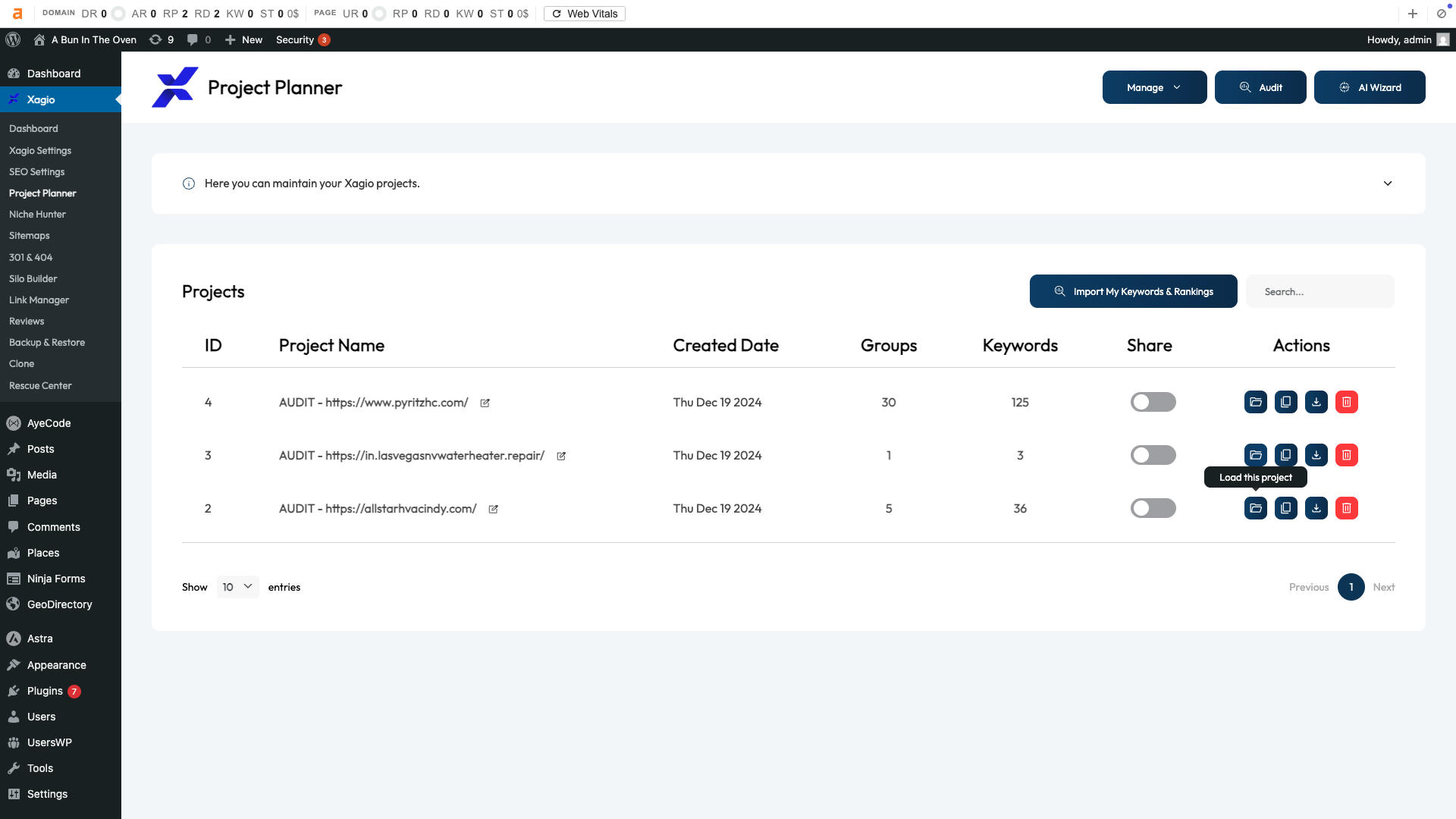Go to the Previous page

(1309, 587)
